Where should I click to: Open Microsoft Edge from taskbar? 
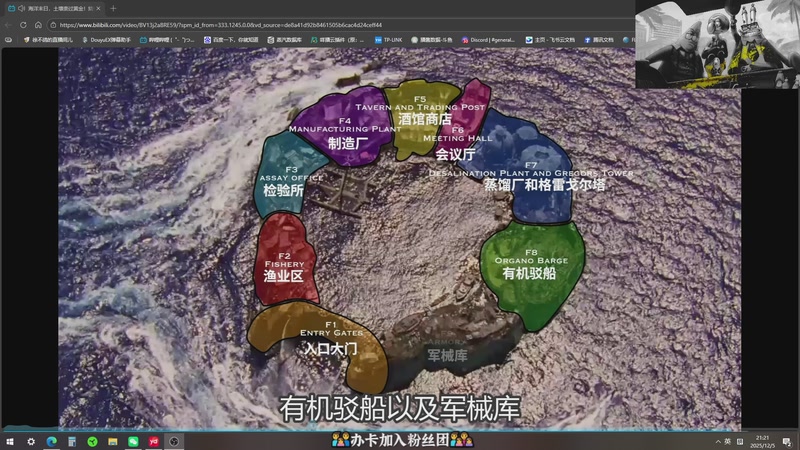(x=52, y=441)
